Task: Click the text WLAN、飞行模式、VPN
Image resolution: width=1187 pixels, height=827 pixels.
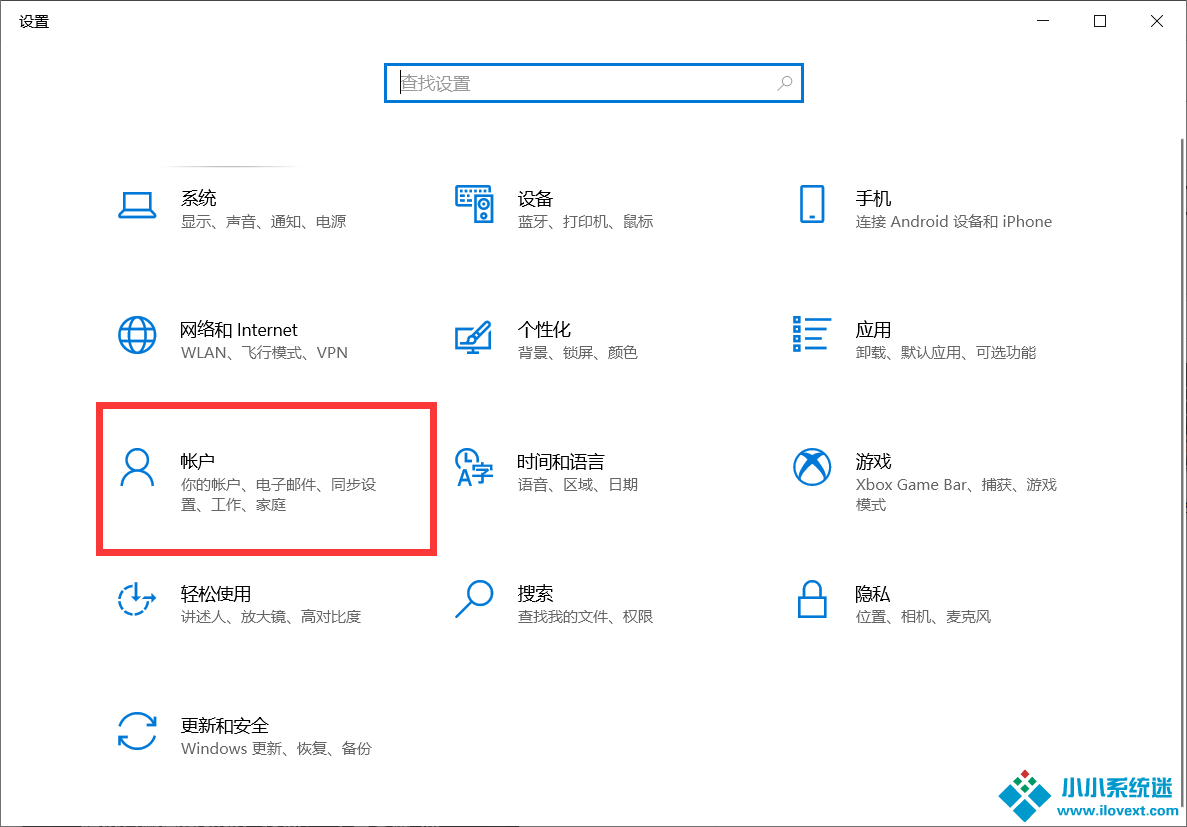Action: tap(264, 352)
